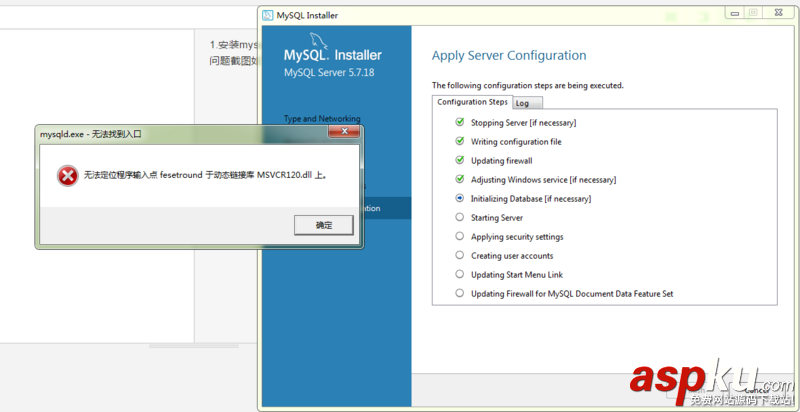Close the mysqld.exe error dialog
The width and height of the screenshot is (800, 412).
click(344, 132)
